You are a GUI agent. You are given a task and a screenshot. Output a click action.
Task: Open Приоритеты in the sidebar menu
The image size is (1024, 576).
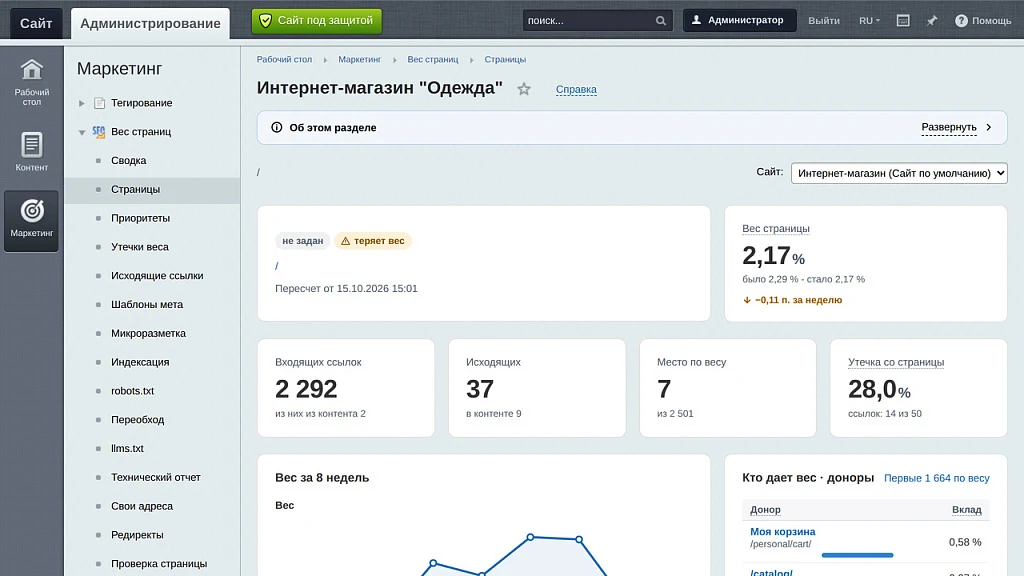pos(140,218)
